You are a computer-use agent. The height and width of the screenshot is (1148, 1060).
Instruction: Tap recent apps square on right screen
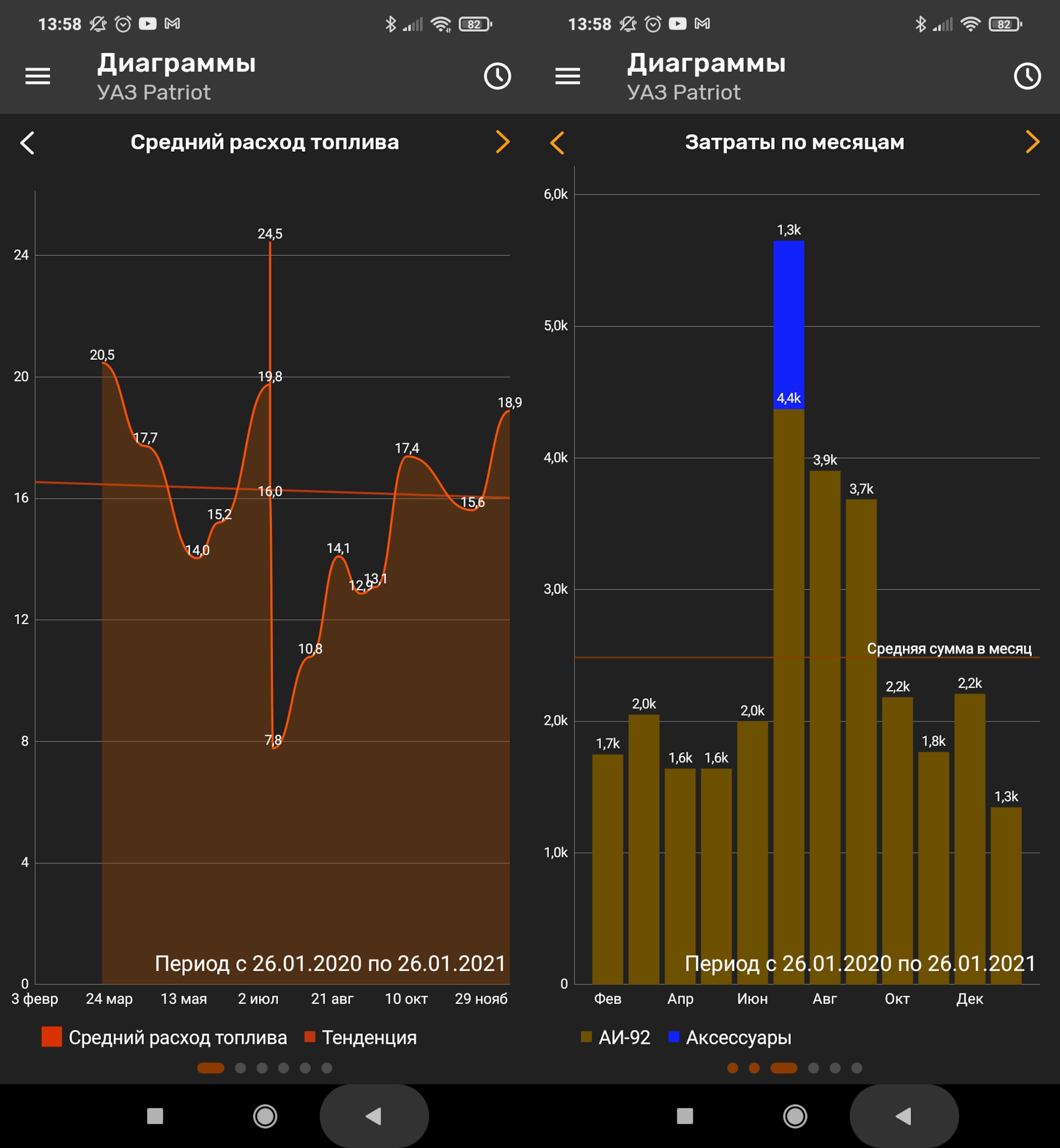point(685,1116)
